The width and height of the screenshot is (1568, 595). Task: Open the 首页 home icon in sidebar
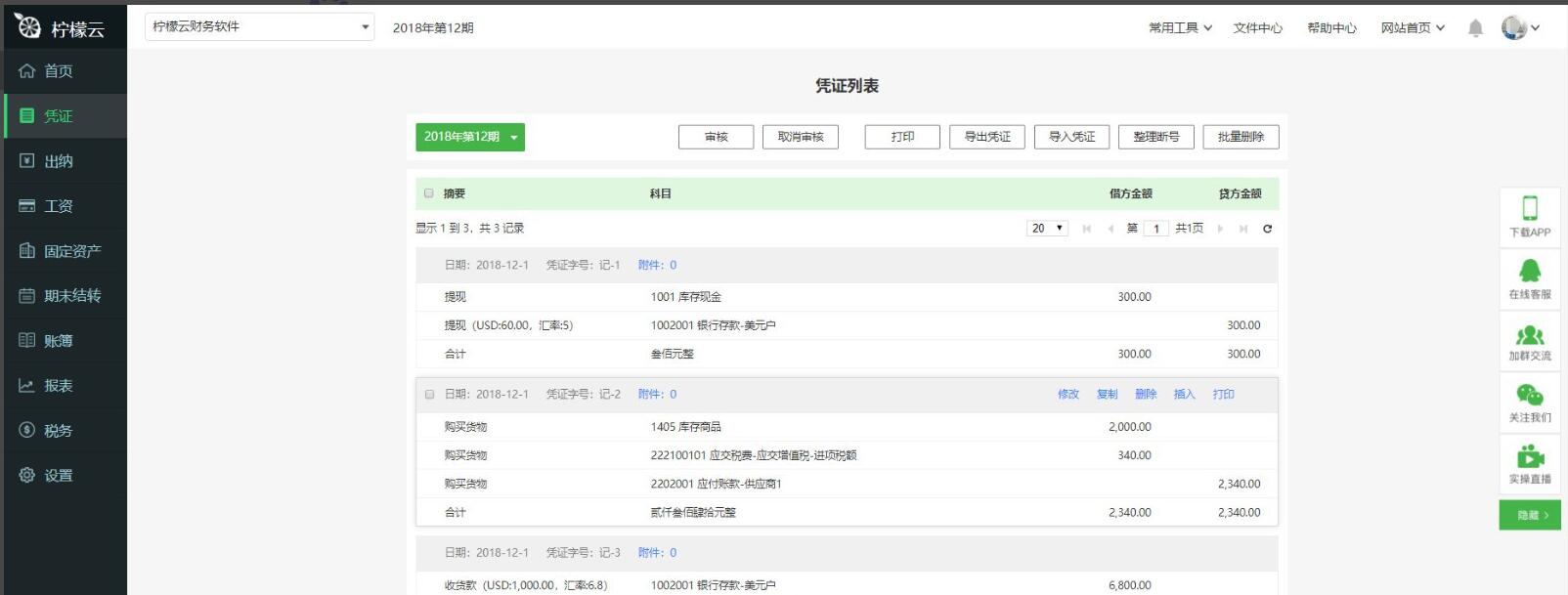pos(27,71)
